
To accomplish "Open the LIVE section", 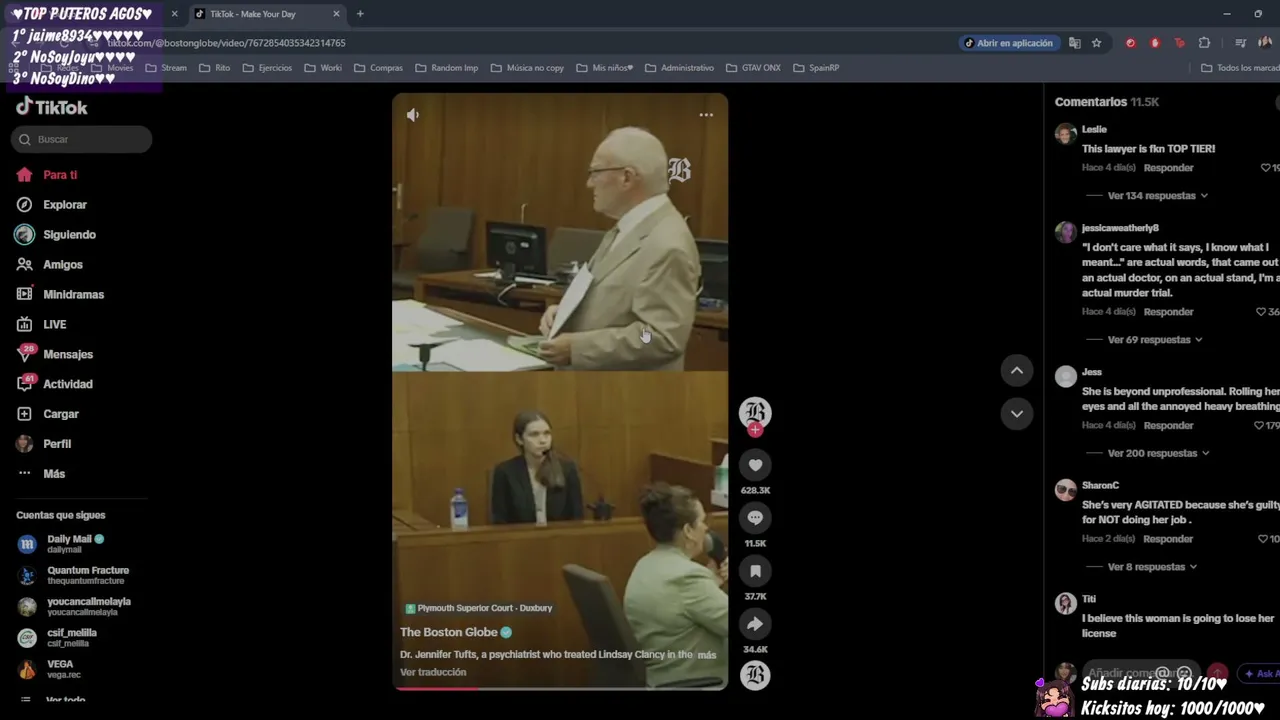I will [x=54, y=325].
